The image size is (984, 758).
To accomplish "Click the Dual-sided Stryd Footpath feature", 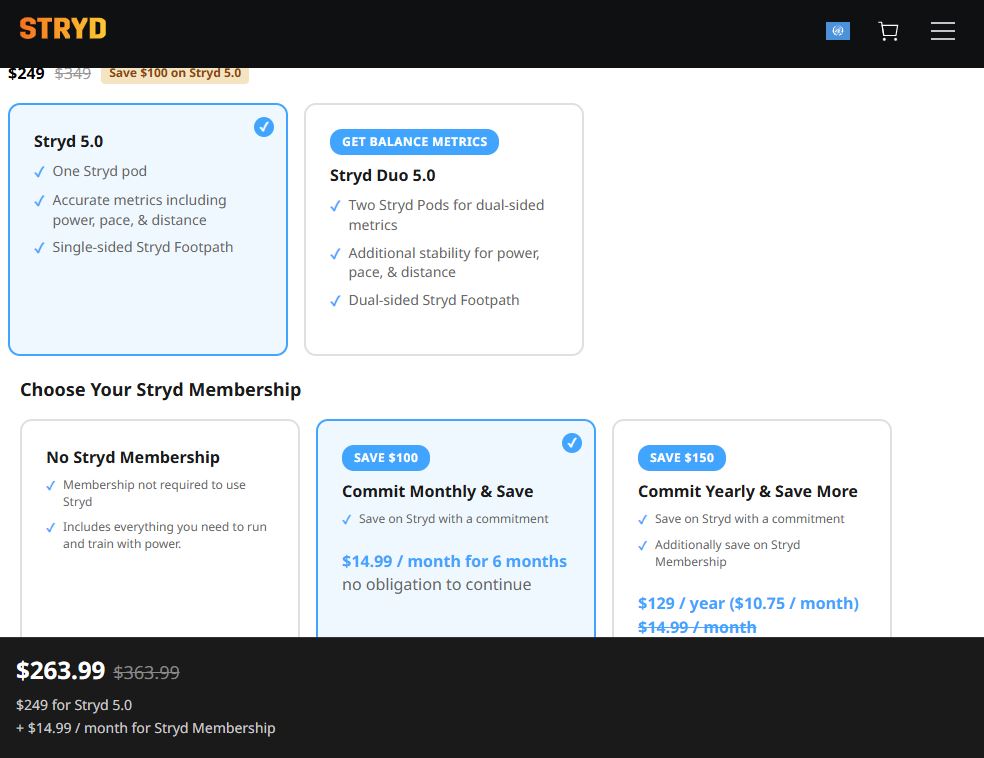I will coord(433,300).
